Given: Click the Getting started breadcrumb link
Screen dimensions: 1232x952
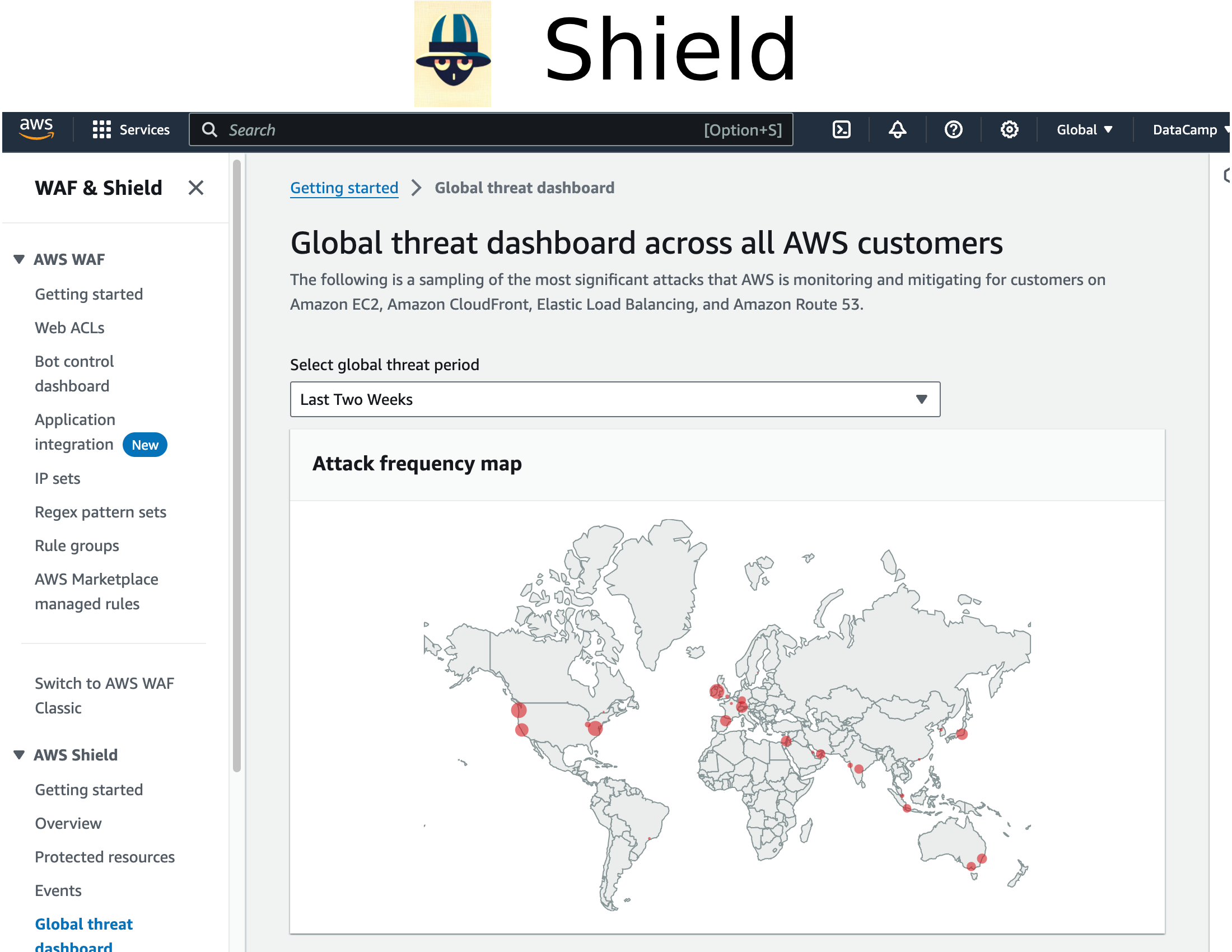Looking at the screenshot, I should pos(344,188).
